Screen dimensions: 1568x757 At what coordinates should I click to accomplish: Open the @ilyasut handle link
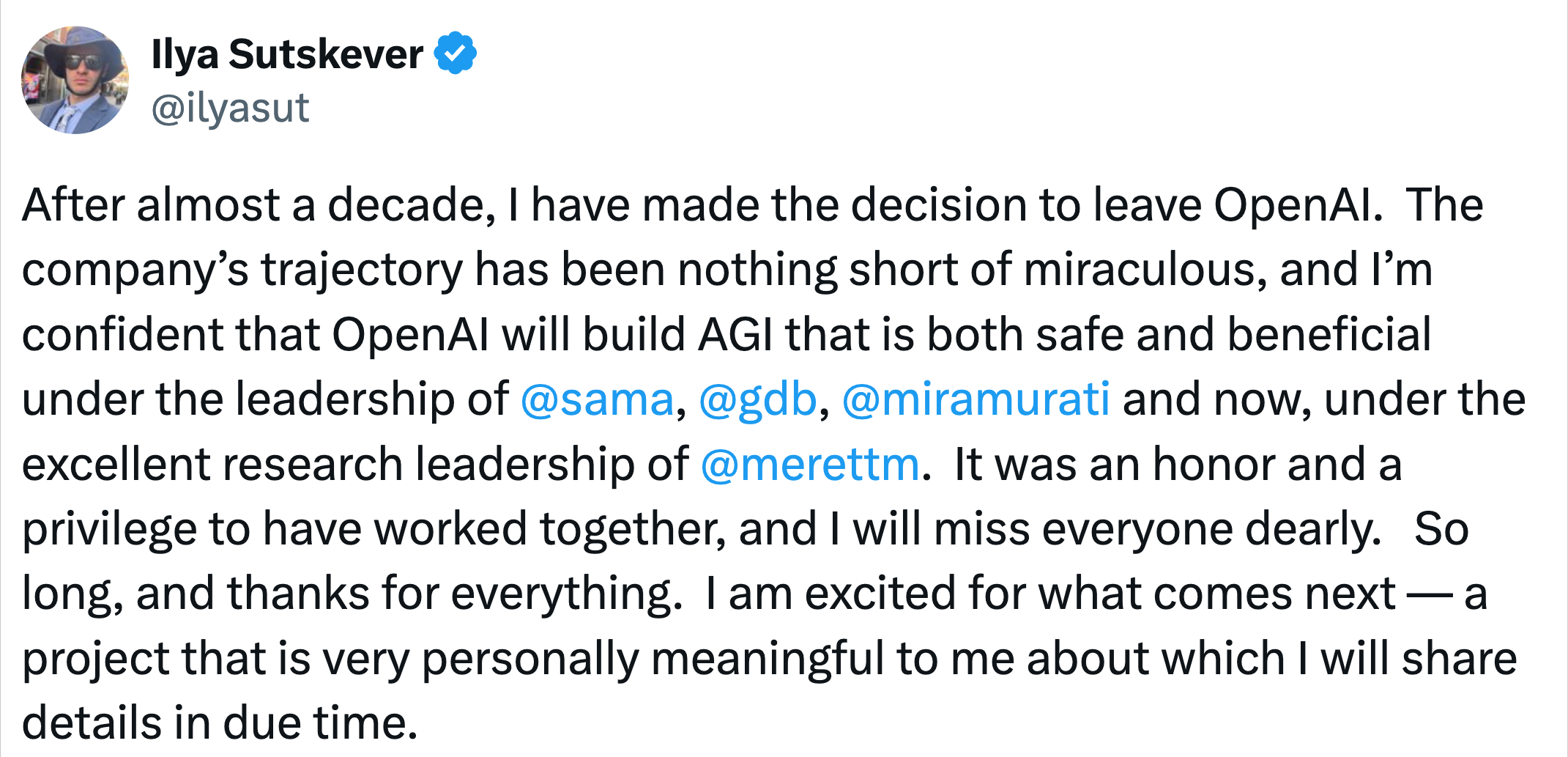tap(230, 108)
